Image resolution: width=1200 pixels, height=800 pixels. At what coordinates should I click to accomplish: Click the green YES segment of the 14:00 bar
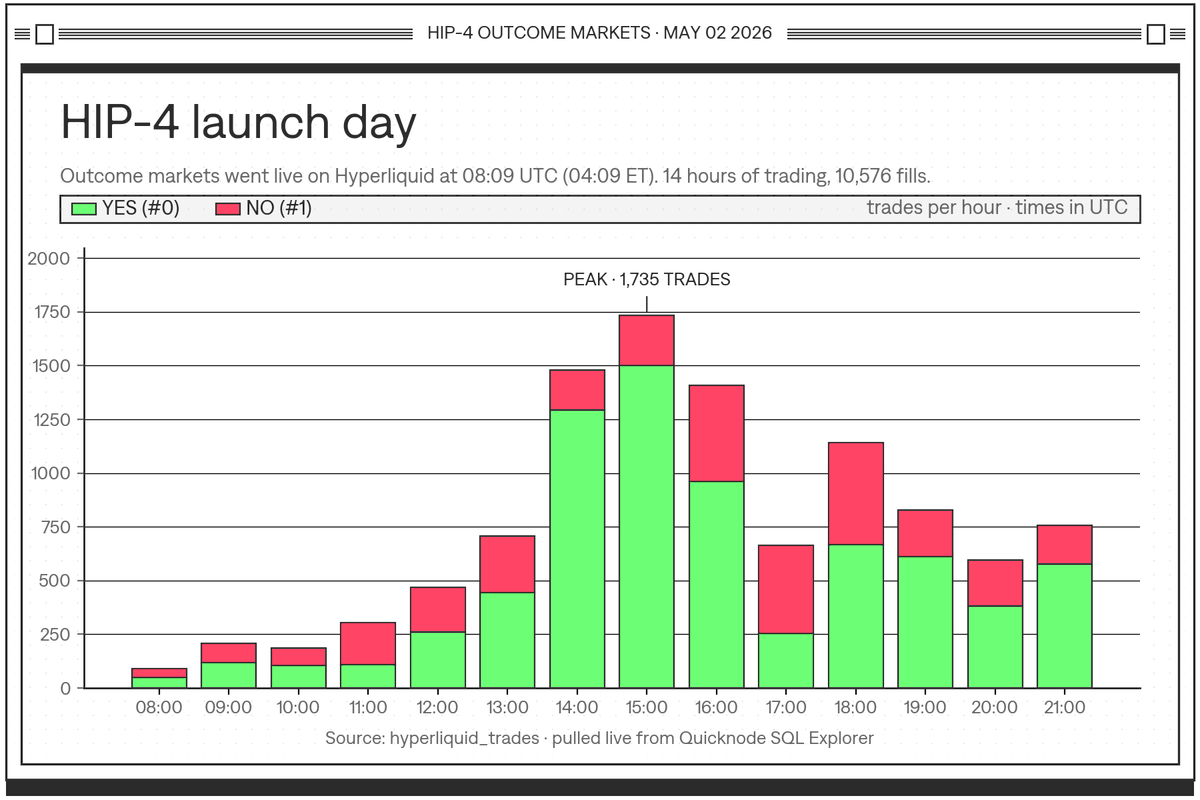(577, 549)
